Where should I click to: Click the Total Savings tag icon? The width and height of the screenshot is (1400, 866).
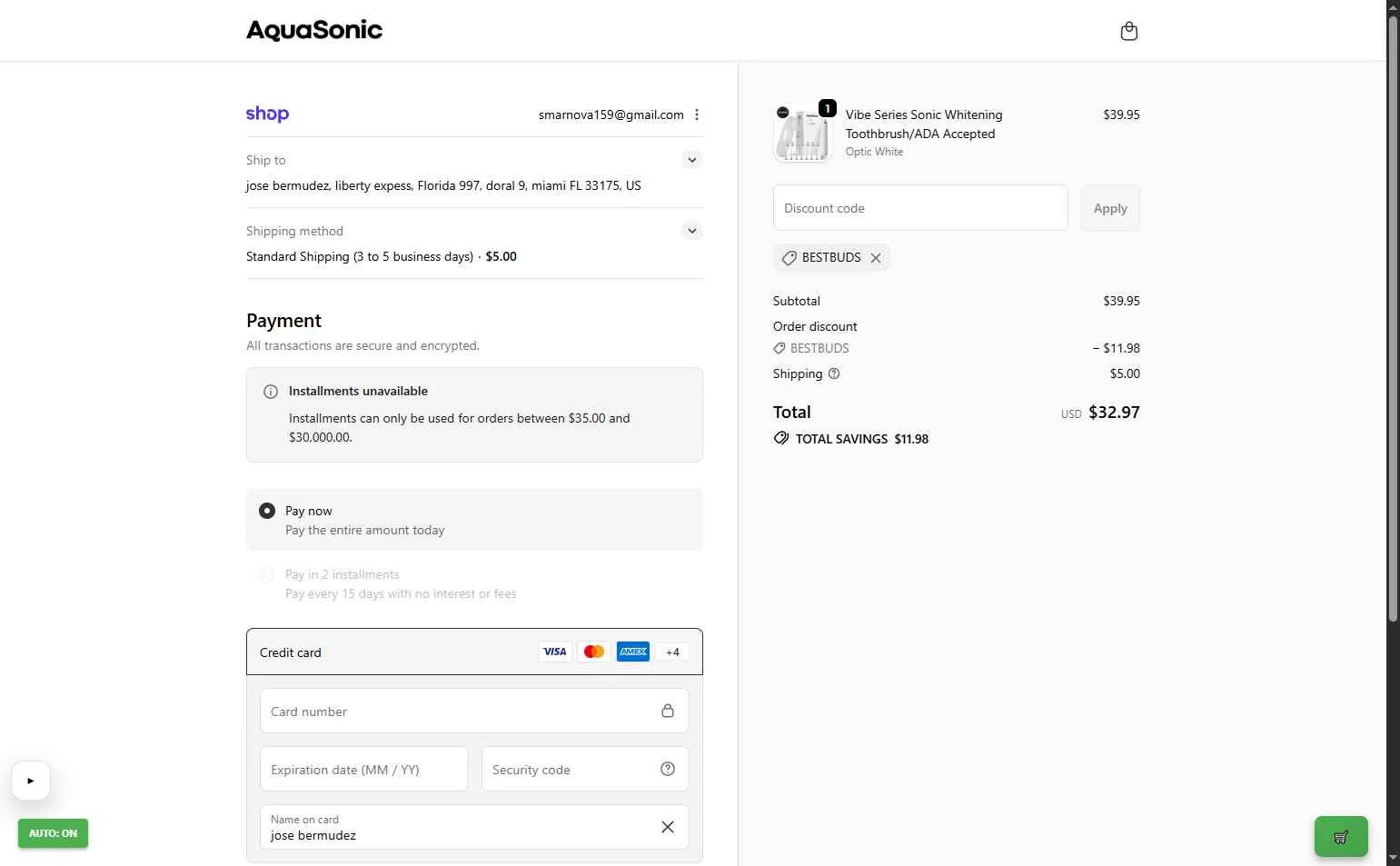pos(781,438)
